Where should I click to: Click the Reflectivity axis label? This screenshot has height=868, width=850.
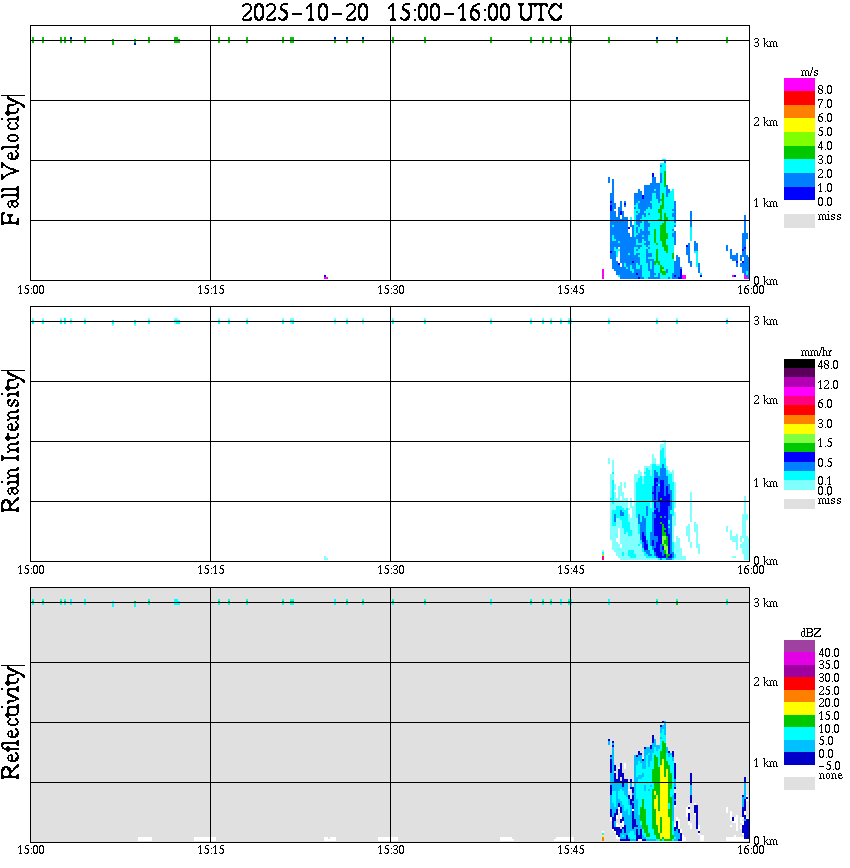point(12,722)
